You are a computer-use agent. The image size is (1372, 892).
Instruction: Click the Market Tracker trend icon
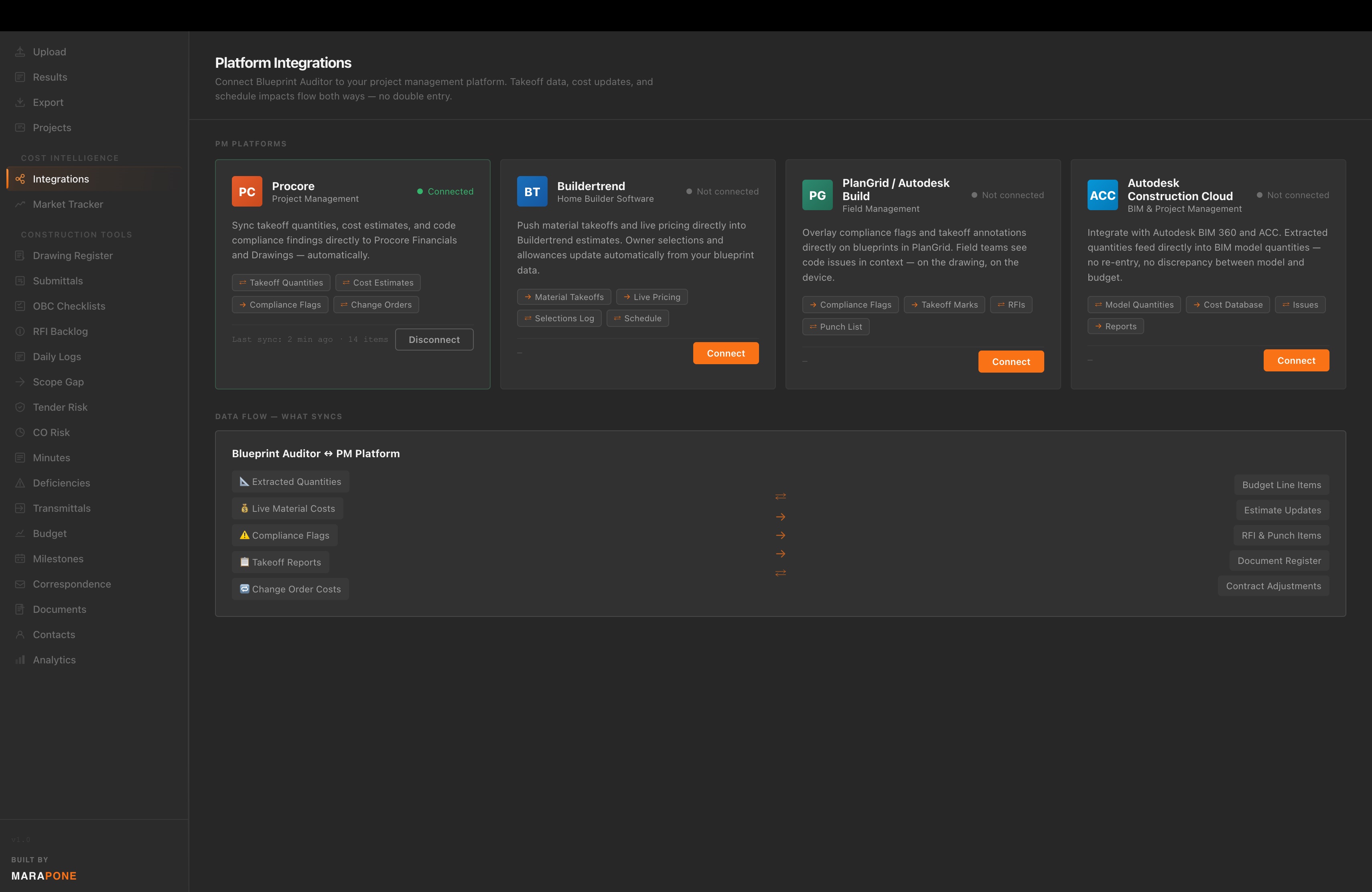coord(20,205)
